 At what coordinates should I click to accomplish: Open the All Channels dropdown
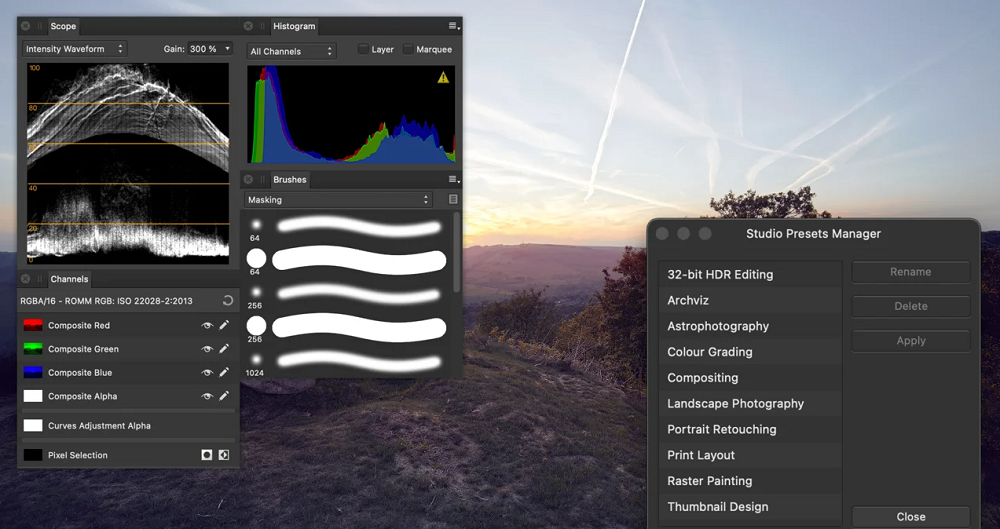coord(291,51)
